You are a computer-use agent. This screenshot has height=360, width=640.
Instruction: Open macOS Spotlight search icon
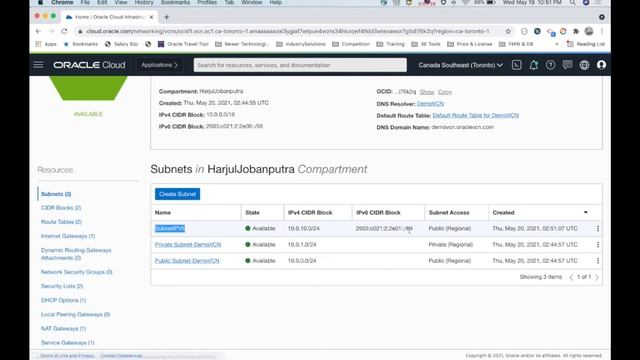573,2
